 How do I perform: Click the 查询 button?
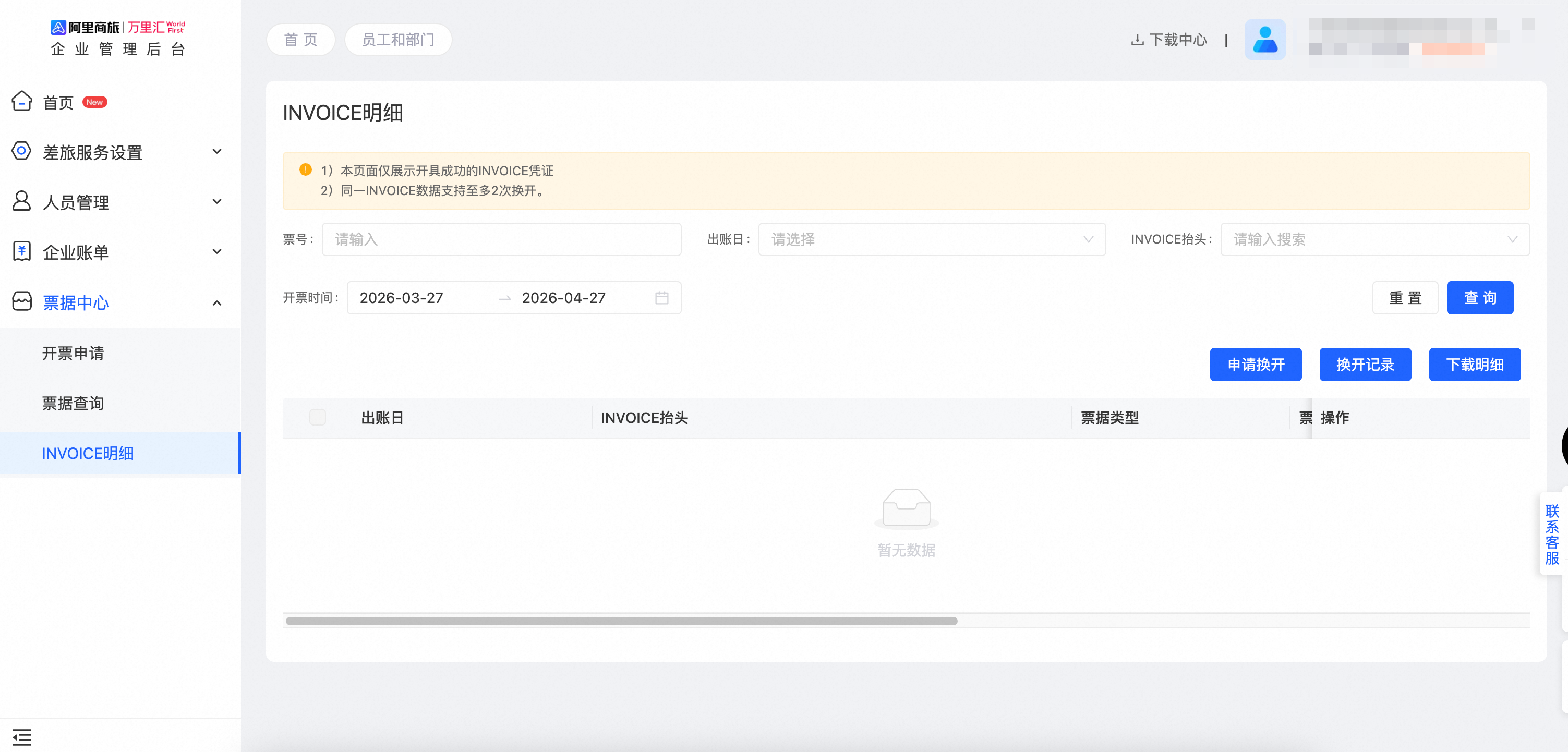point(1479,297)
